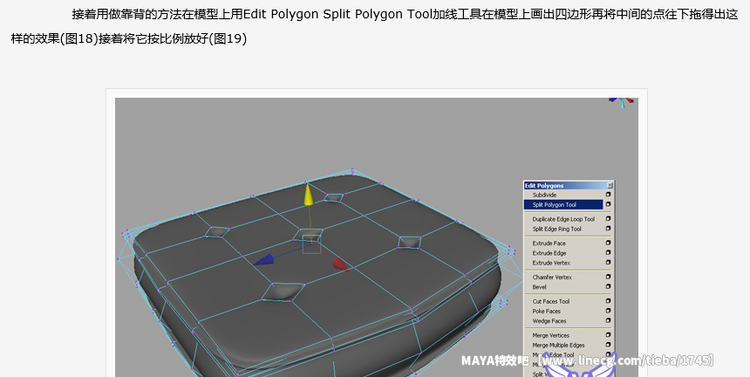This screenshot has width=750, height=377.
Task: Open Chamfer Vertex option box icon
Action: tap(608, 277)
